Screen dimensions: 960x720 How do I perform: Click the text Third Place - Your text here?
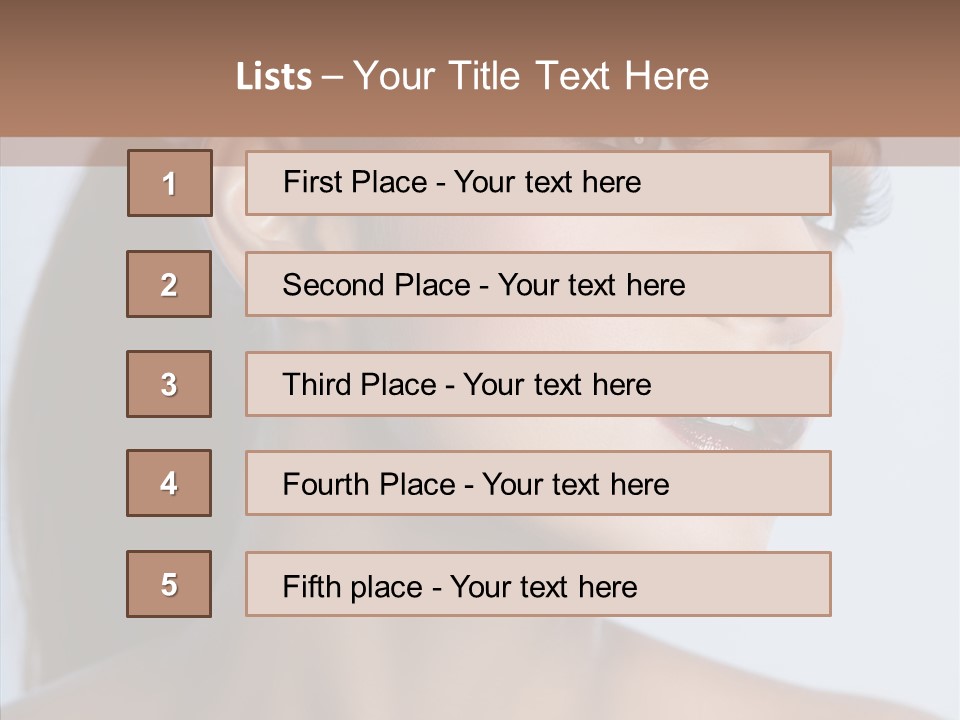point(467,384)
